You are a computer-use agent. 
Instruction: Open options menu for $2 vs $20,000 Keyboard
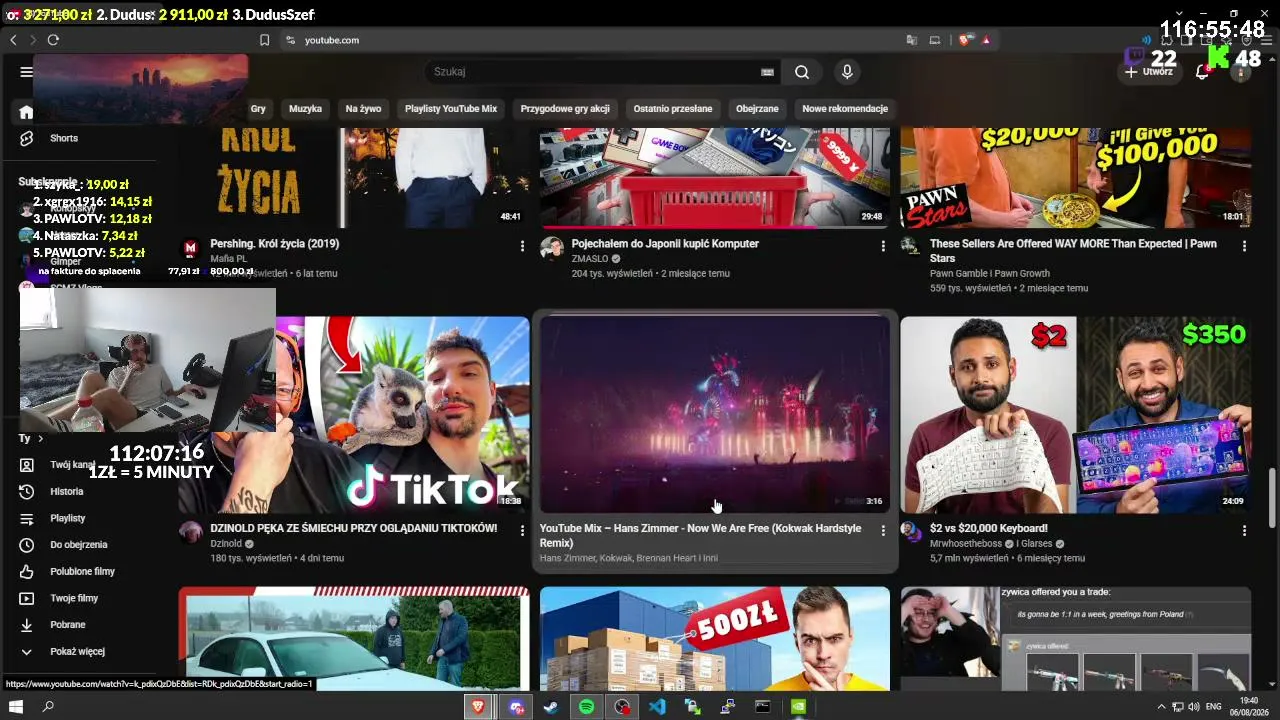[x=1244, y=530]
